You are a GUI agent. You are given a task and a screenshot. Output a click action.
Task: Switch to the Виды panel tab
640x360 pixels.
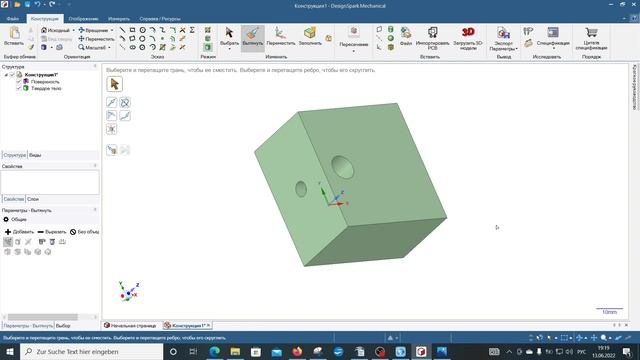coord(35,155)
